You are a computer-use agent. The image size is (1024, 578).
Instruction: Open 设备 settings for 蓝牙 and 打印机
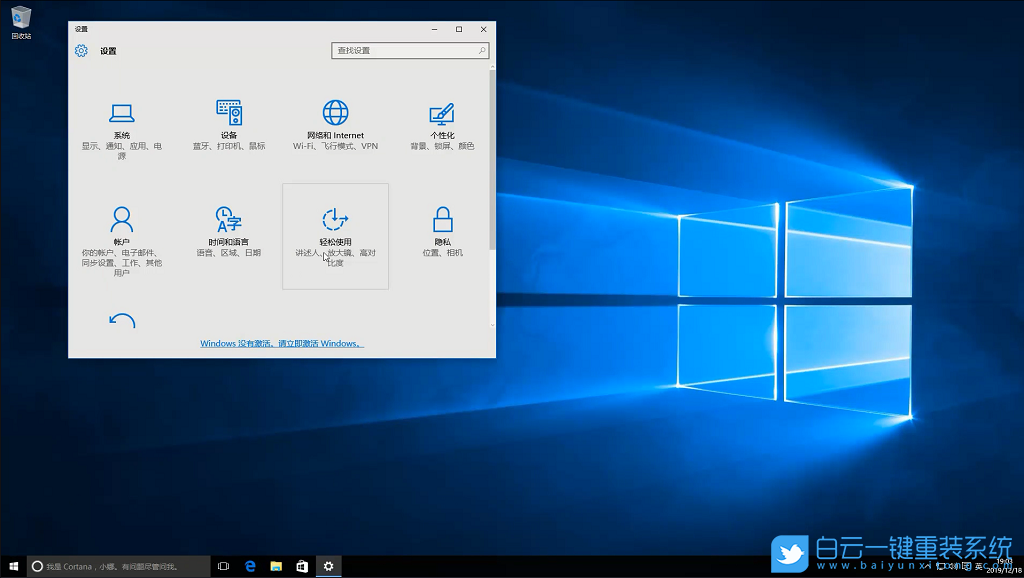[x=229, y=125]
